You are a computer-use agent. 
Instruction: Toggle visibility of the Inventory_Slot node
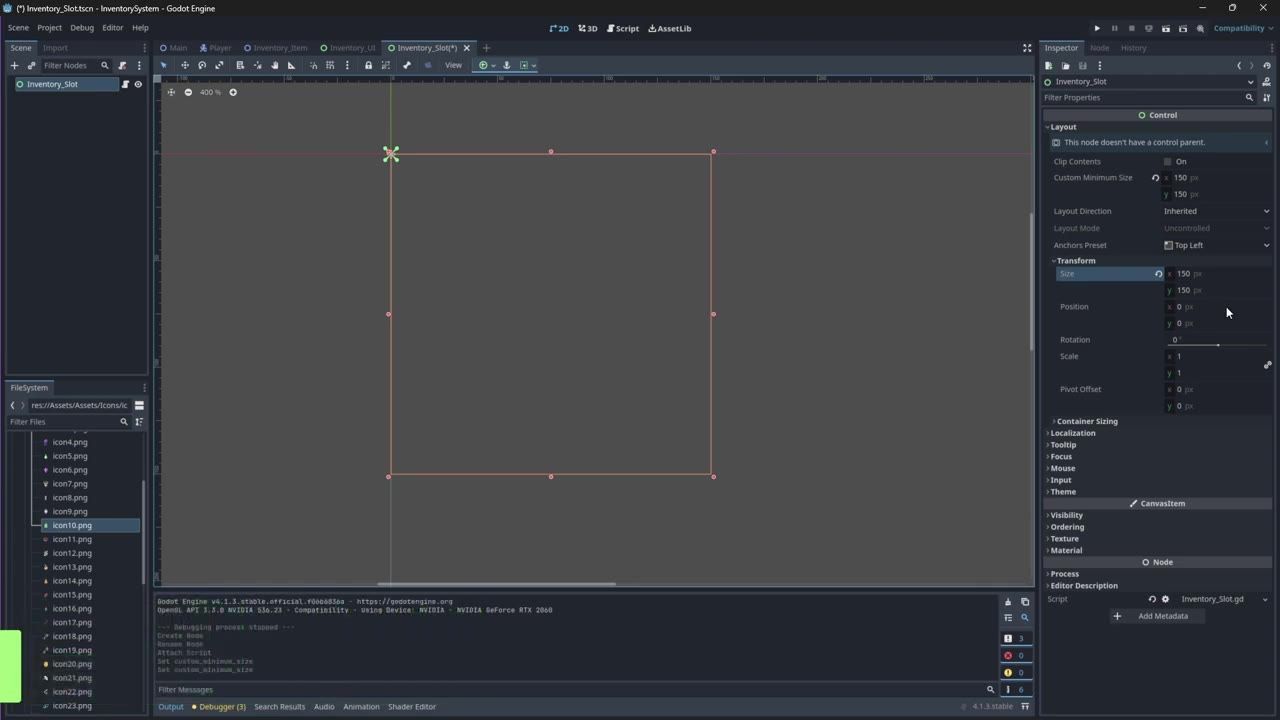[138, 84]
